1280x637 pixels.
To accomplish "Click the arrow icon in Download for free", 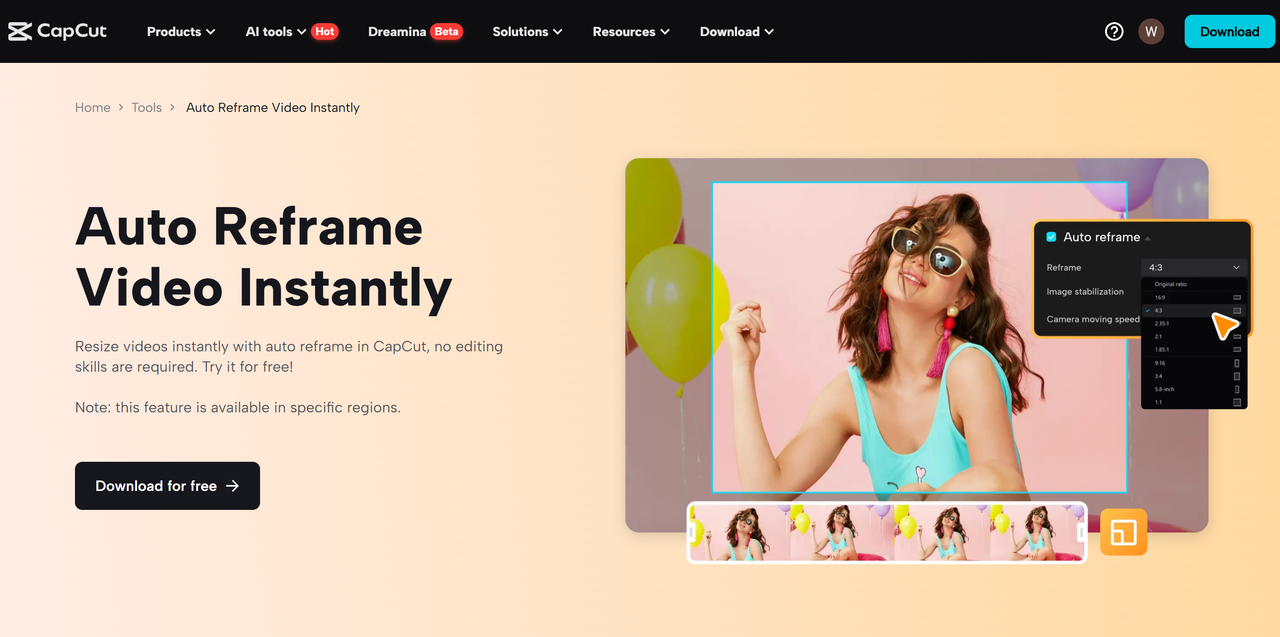I will [233, 486].
